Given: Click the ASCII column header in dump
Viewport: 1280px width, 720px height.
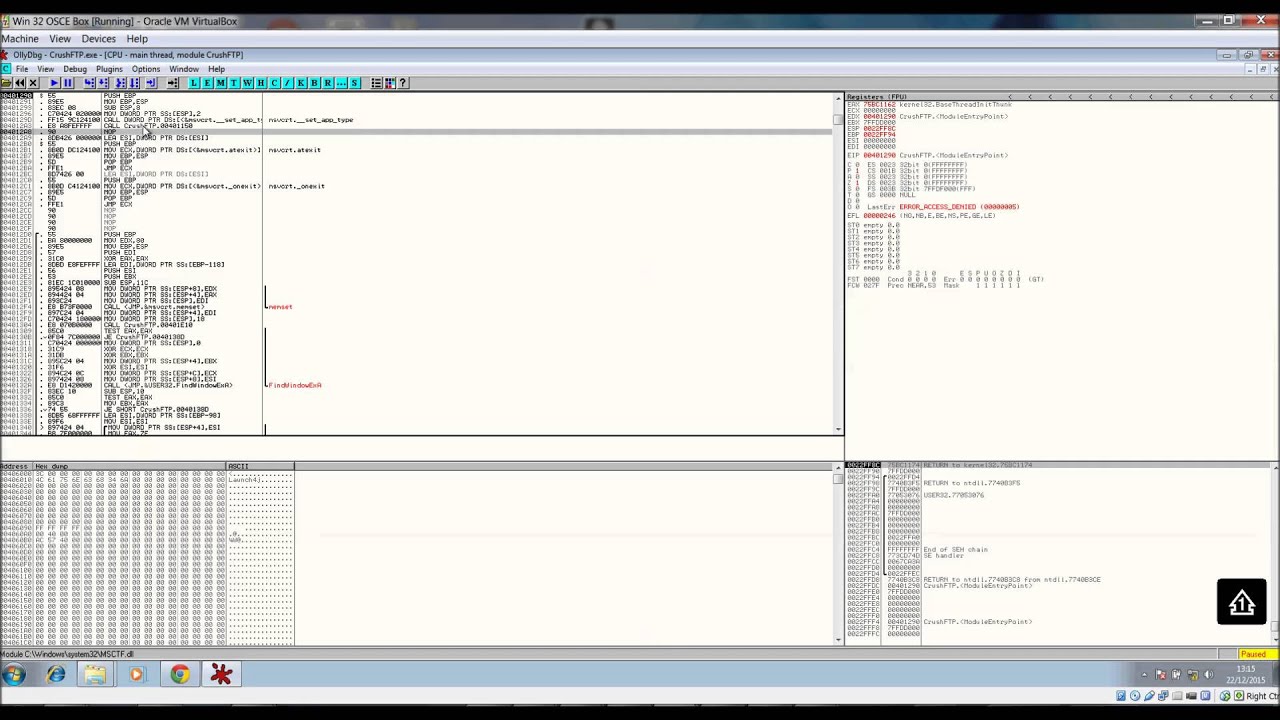Looking at the screenshot, I should 260,467.
